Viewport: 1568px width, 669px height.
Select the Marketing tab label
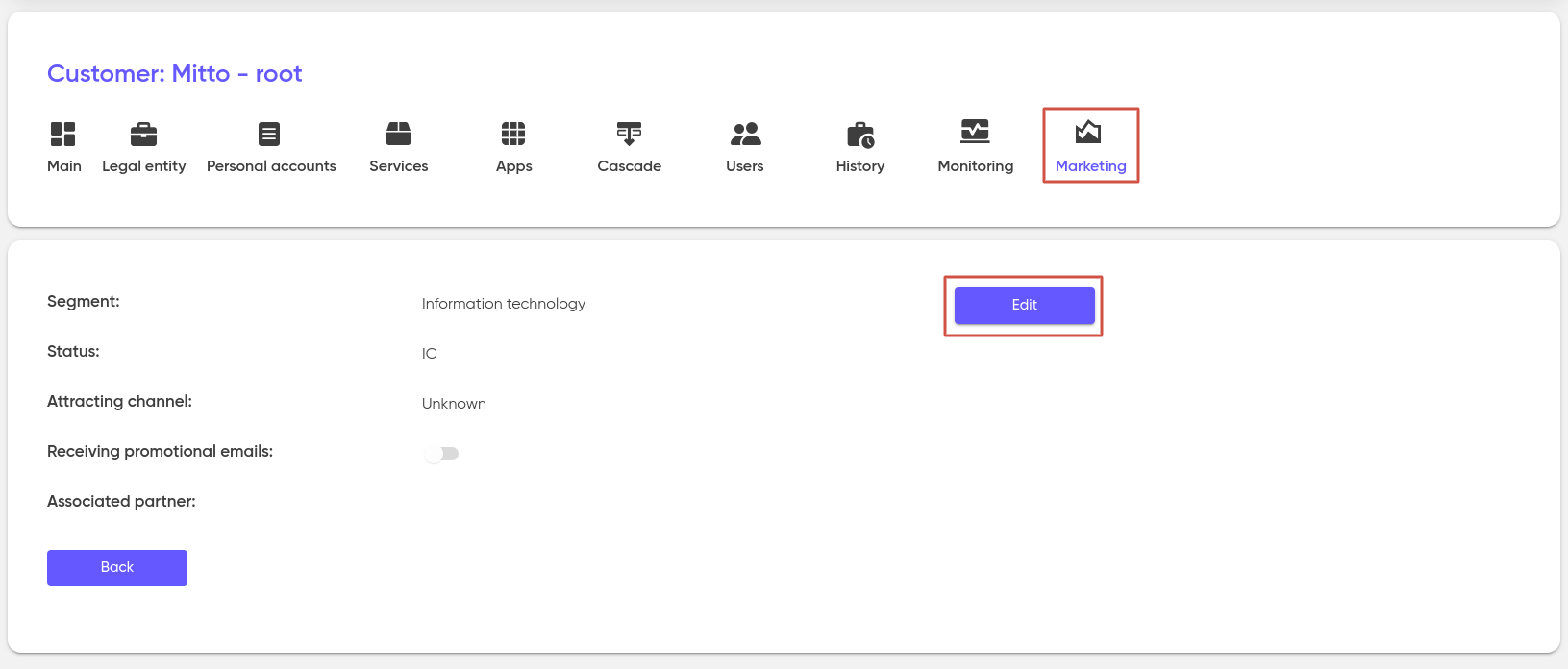click(1091, 166)
